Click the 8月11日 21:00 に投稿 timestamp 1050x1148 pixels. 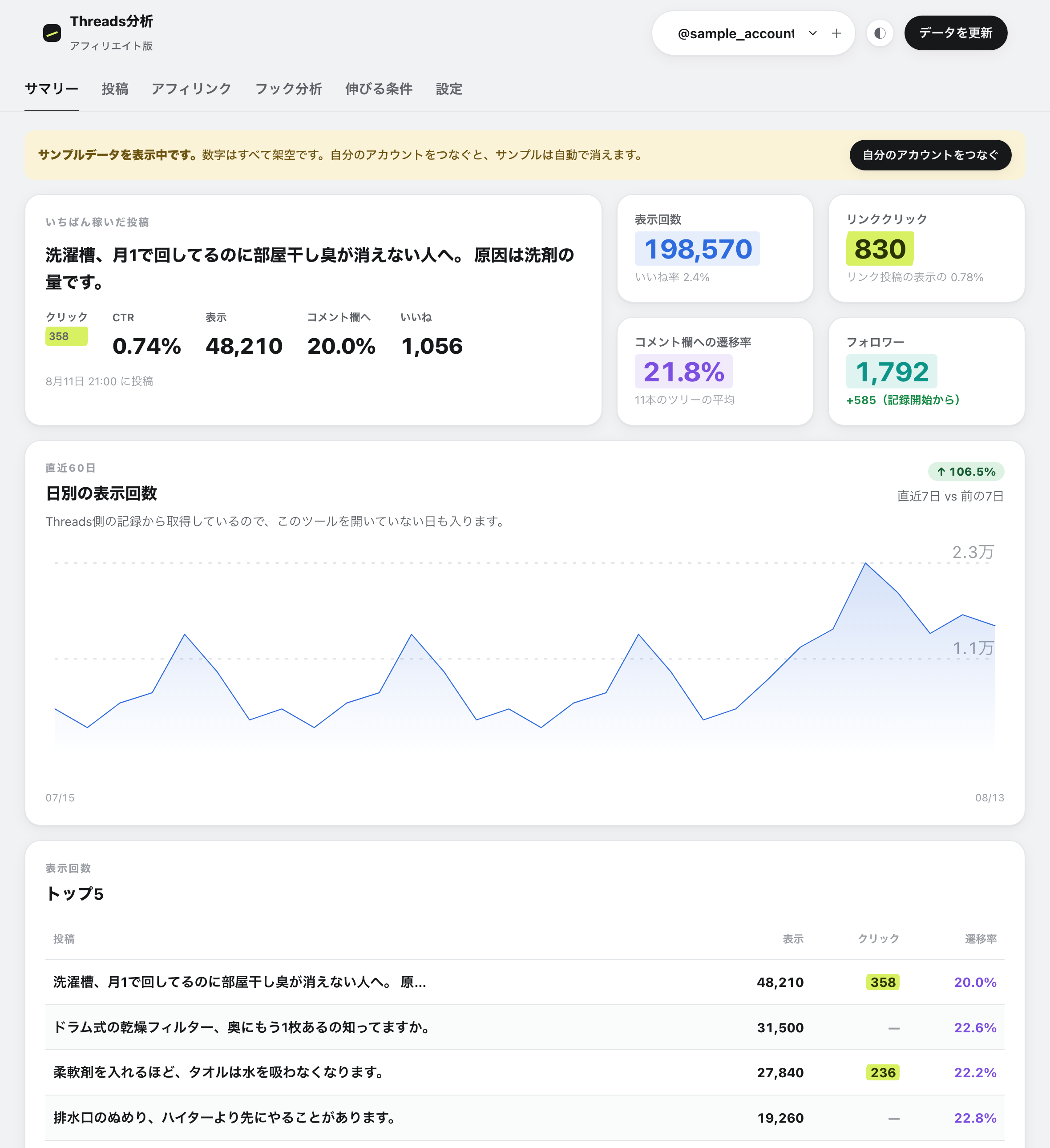(99, 381)
